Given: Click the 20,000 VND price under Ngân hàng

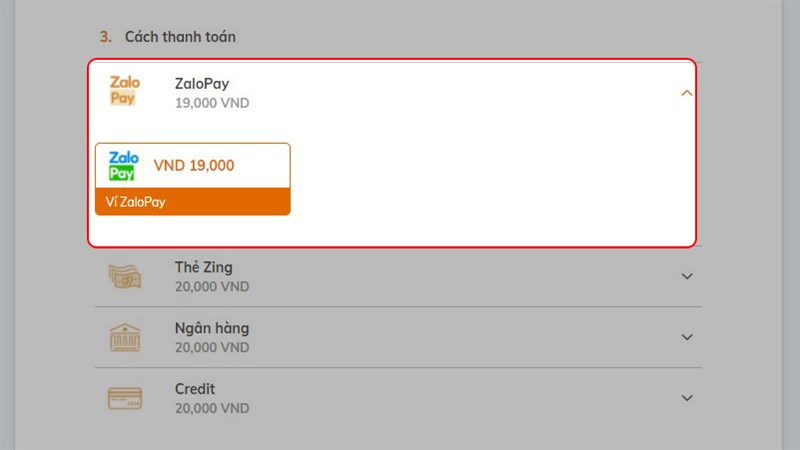Looking at the screenshot, I should 212,347.
